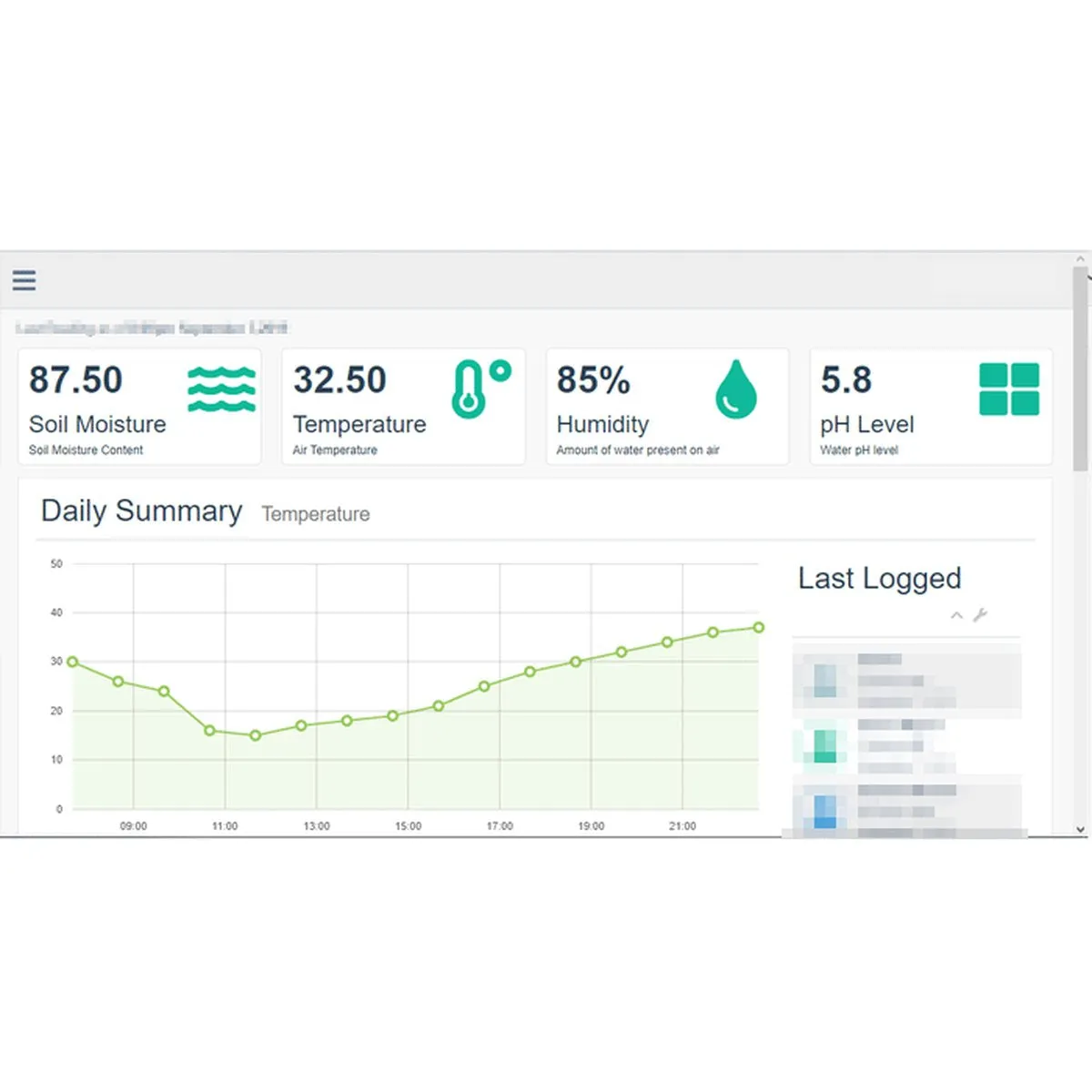Screen dimensions: 1092x1092
Task: Select the 85% humidity value
Action: (x=593, y=379)
